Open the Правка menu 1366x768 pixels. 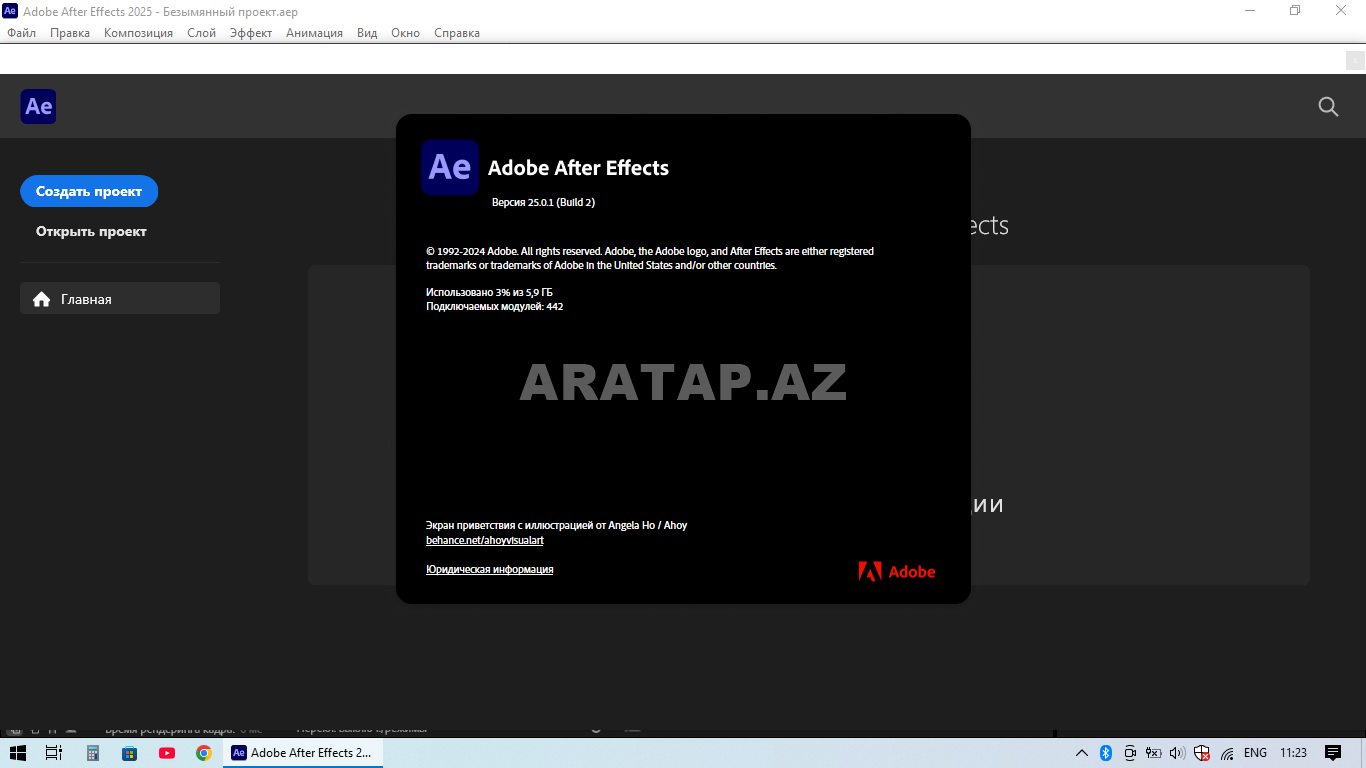[70, 33]
